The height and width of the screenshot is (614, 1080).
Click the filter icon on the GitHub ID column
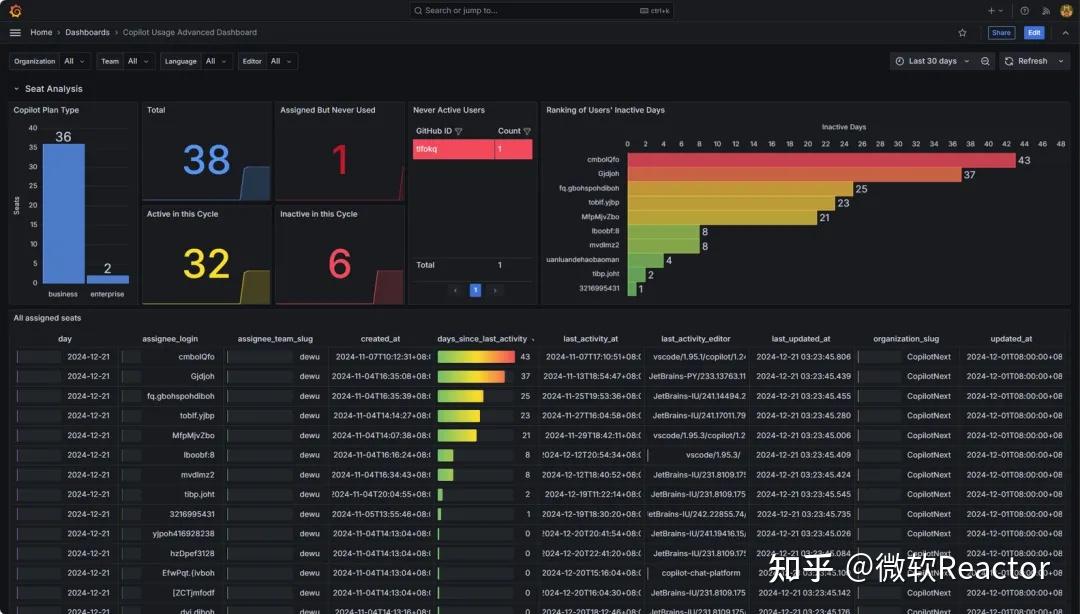point(458,131)
